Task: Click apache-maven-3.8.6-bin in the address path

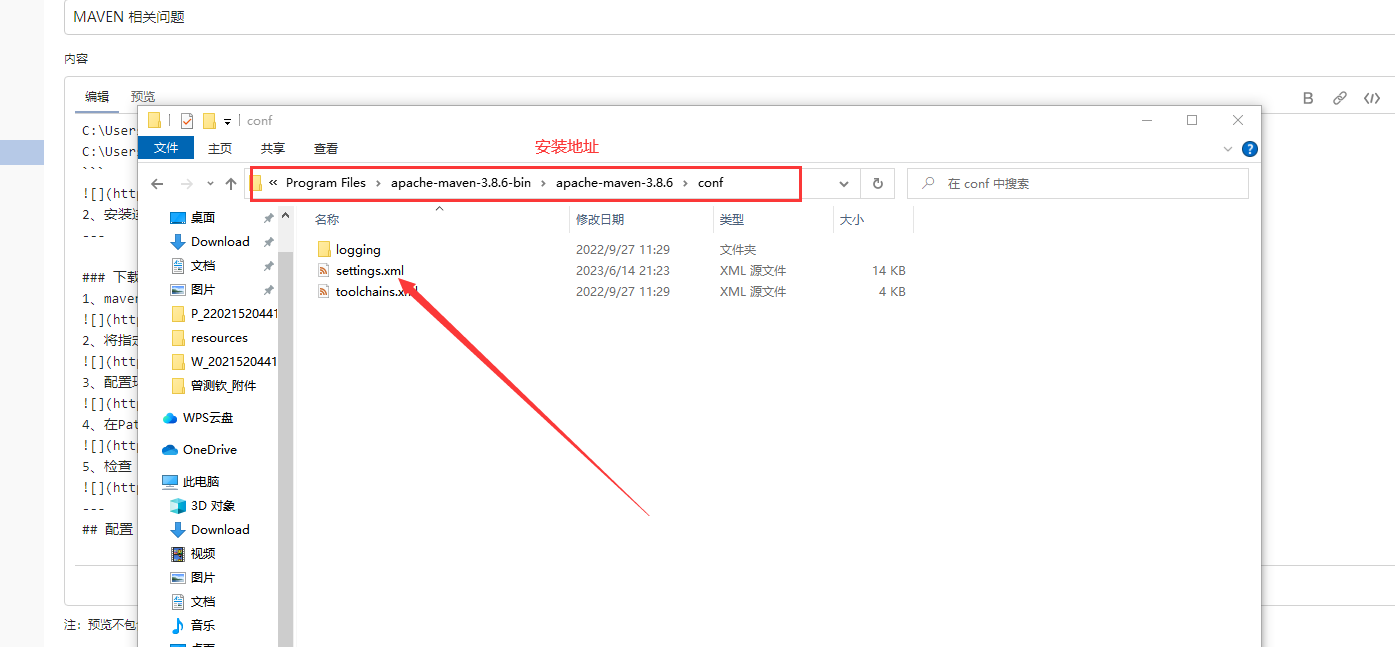Action: [x=461, y=183]
